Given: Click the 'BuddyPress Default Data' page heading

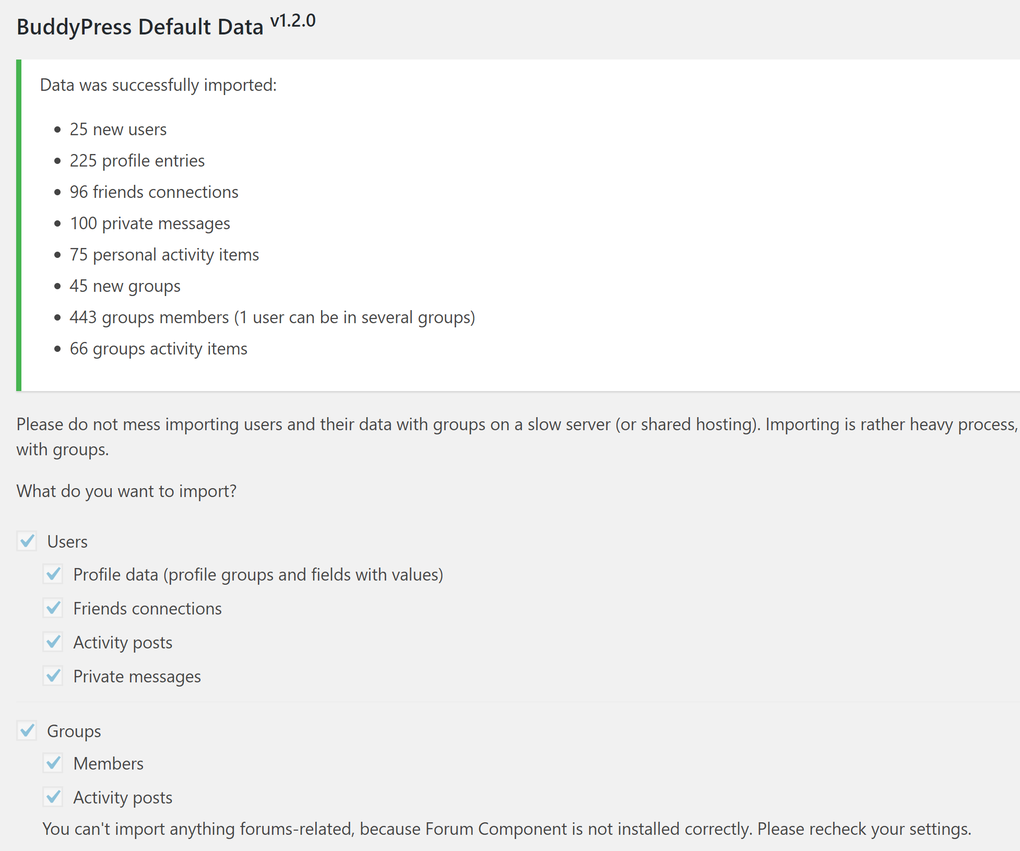Looking at the screenshot, I should 140,28.
